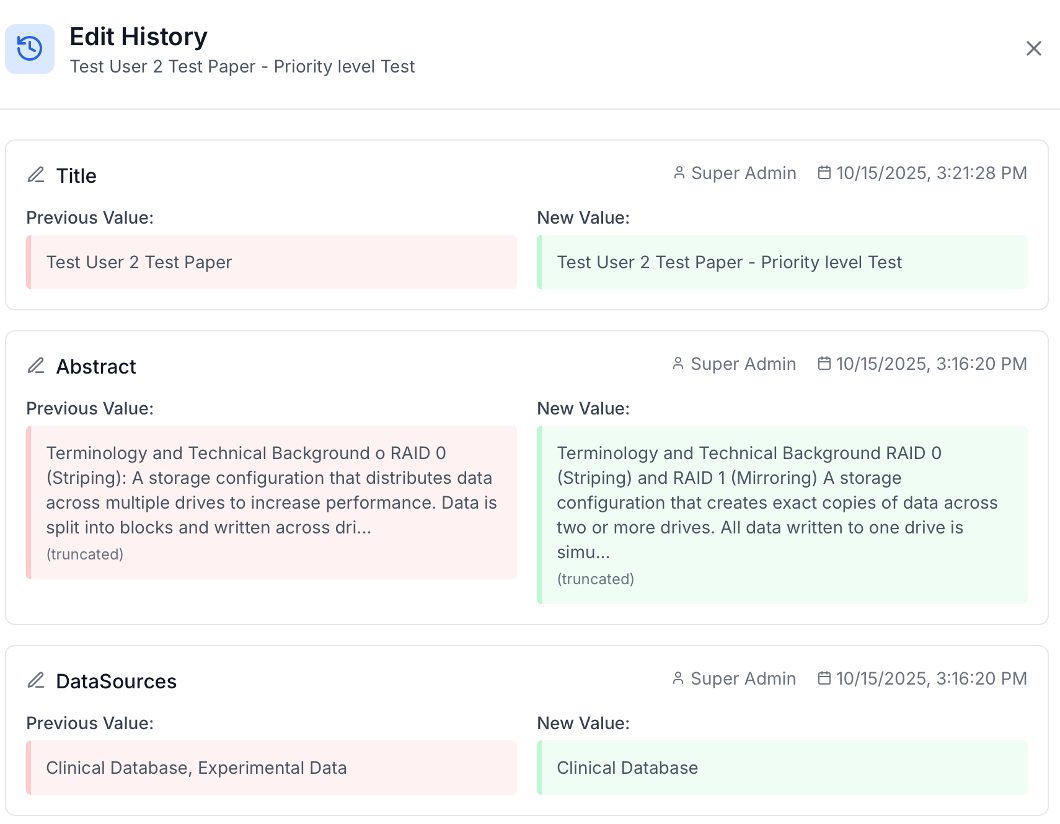Click the Super Admin name on Abstract entry
This screenshot has width=1060, height=824.
(743, 363)
